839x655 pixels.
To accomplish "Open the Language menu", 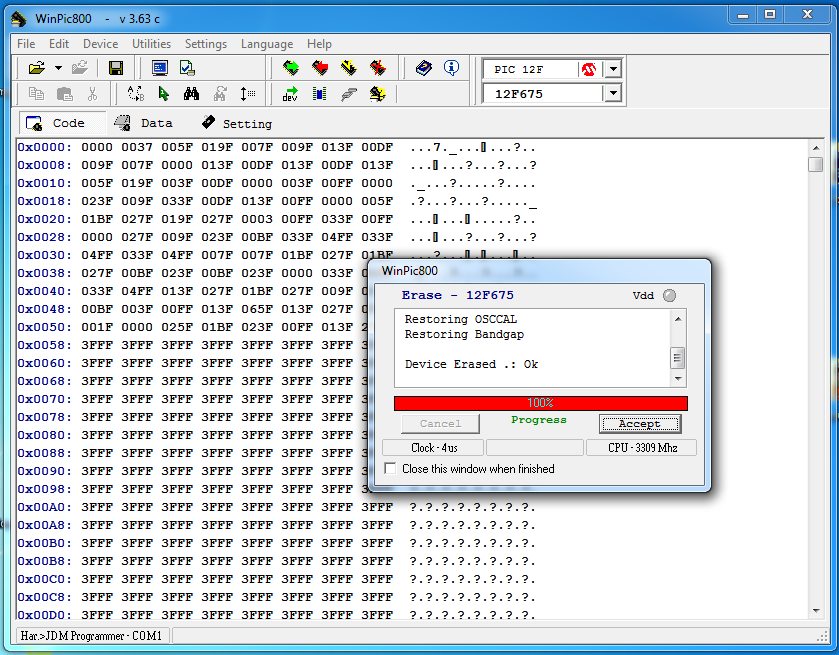I will coord(267,44).
